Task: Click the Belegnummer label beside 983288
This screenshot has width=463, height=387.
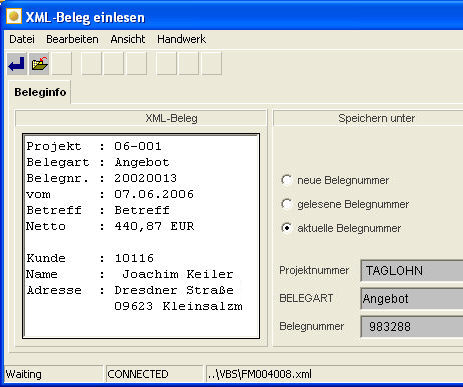Action: pyautogui.click(x=312, y=326)
